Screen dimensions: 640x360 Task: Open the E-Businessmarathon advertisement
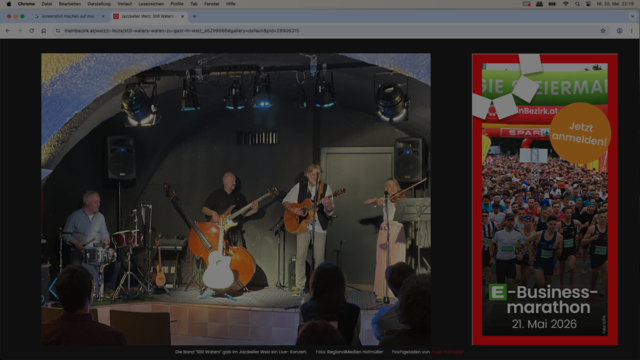pyautogui.click(x=544, y=199)
